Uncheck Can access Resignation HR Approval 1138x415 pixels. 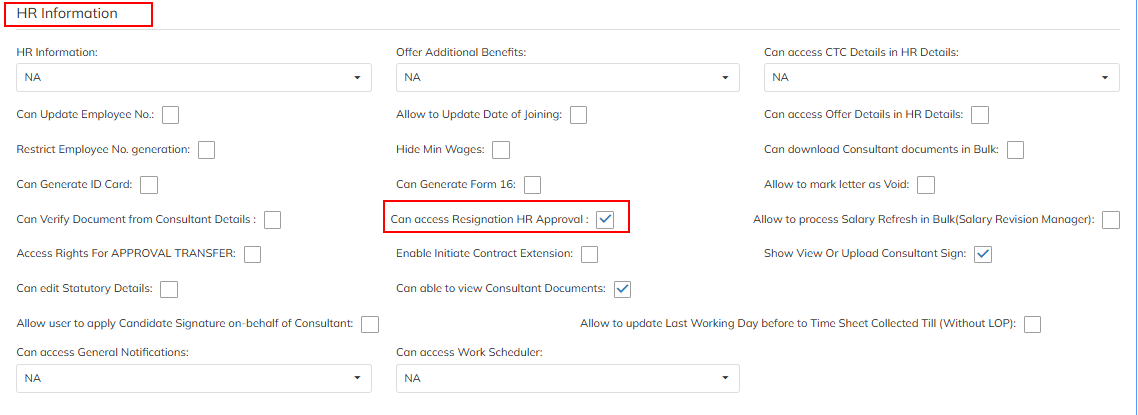coord(605,220)
